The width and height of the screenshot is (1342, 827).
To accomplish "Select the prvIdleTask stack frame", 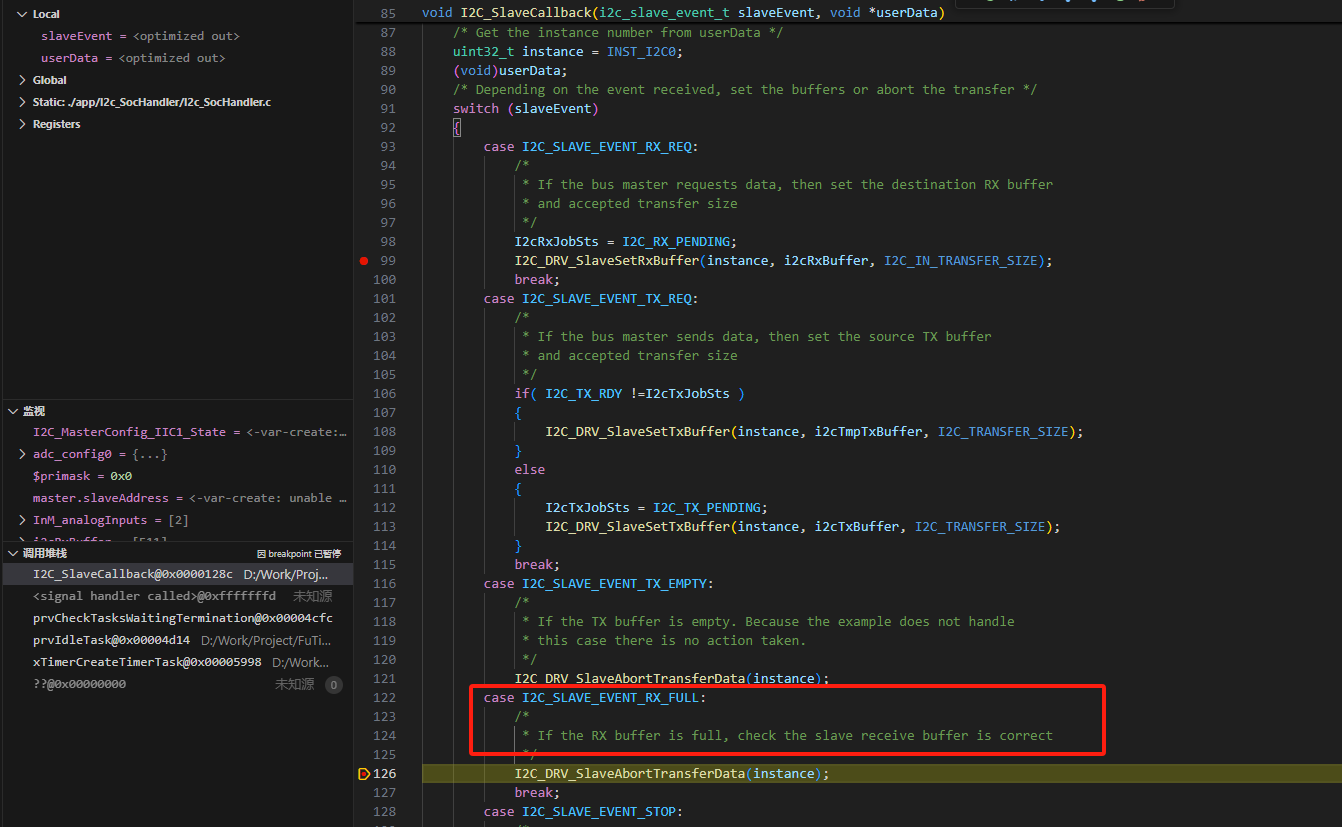I will (176, 640).
